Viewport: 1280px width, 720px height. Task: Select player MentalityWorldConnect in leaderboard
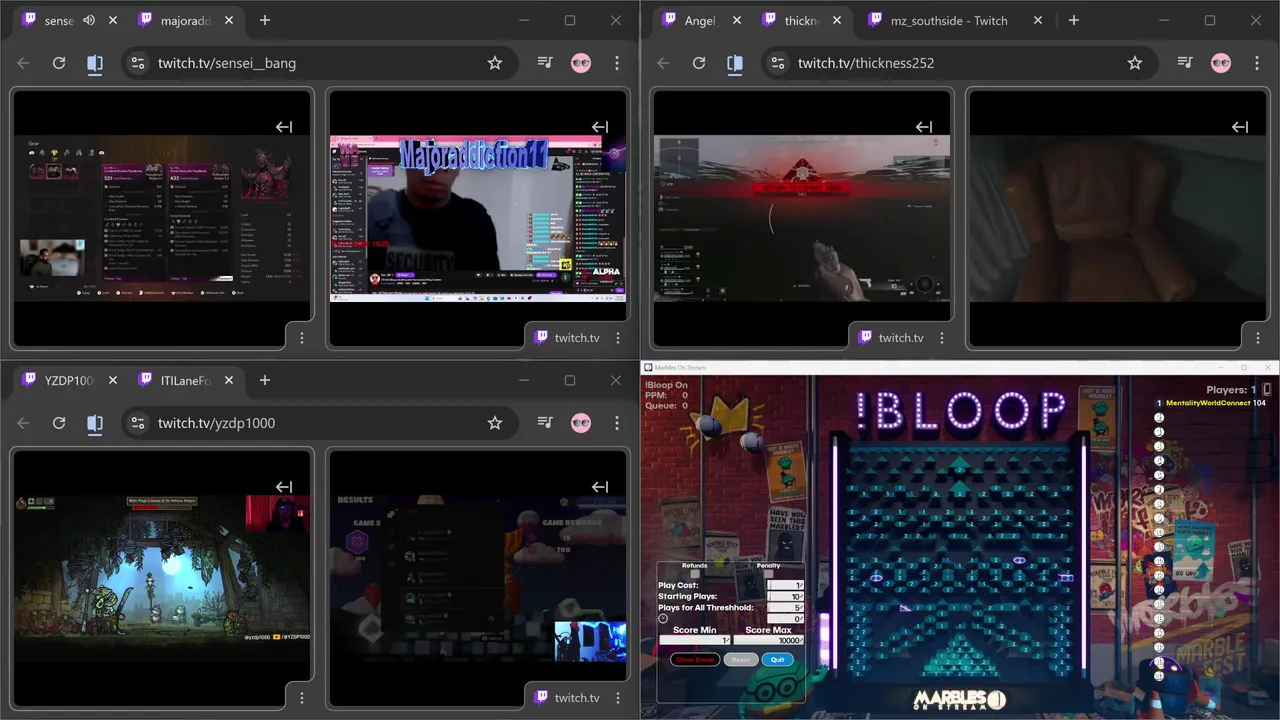pos(1208,403)
